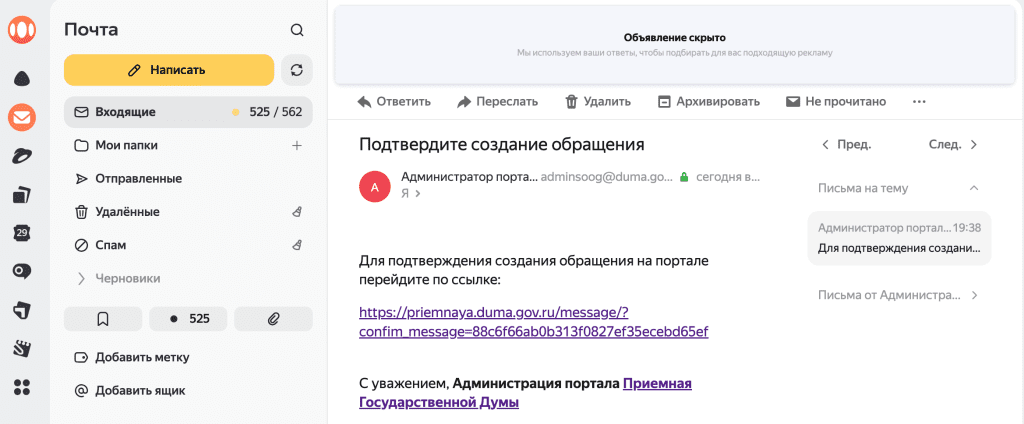The width and height of the screenshot is (1024, 424).
Task: Clear Deleted folder using broom icon
Action: (x=296, y=212)
